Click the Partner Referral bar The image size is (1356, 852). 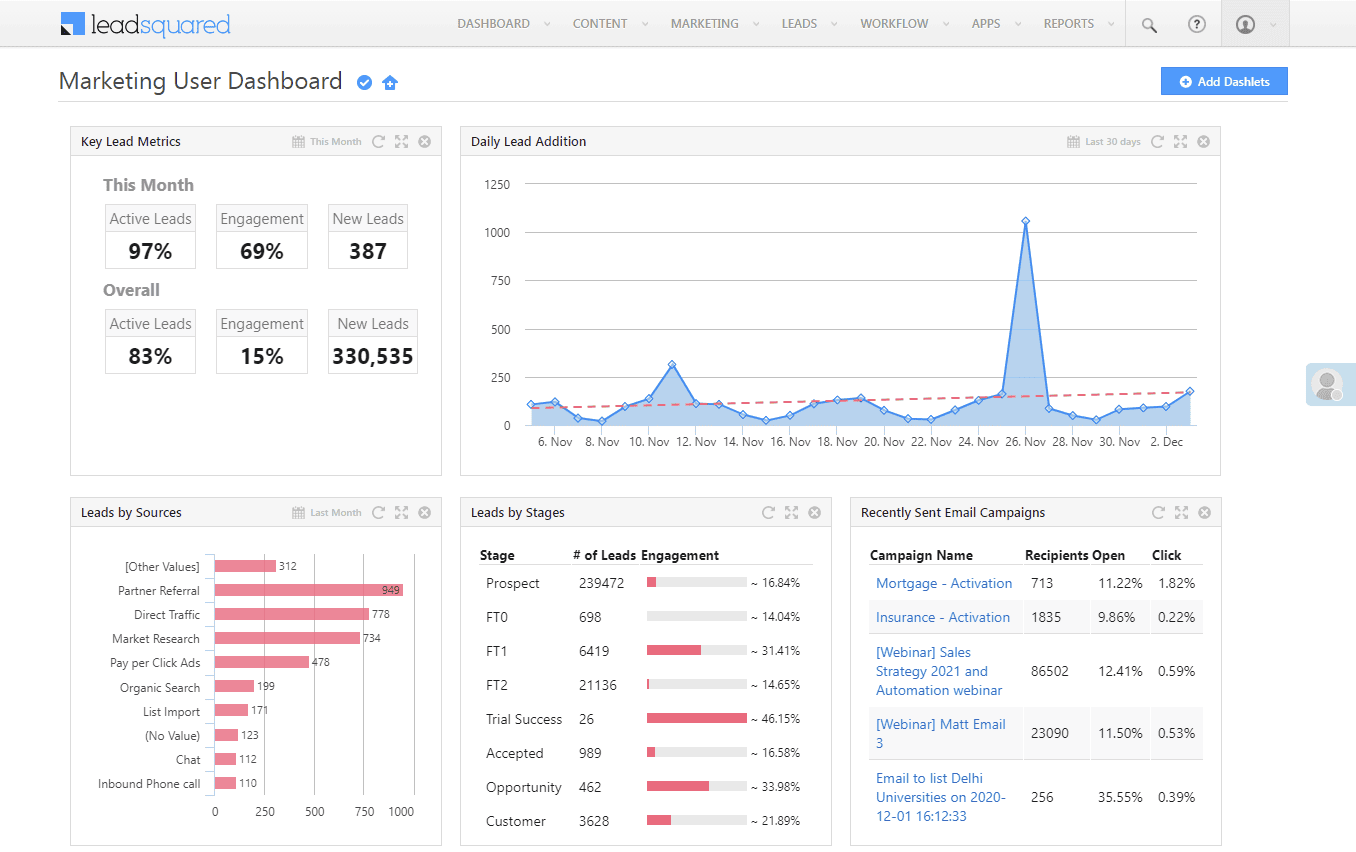(309, 590)
